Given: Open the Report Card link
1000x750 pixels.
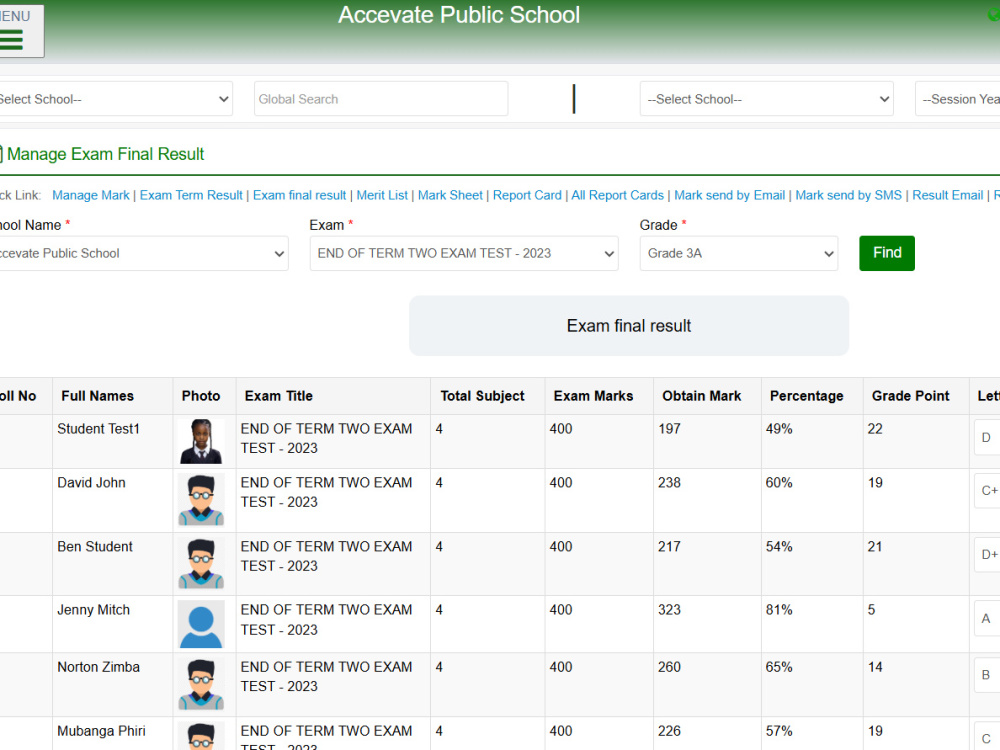Looking at the screenshot, I should [x=527, y=195].
